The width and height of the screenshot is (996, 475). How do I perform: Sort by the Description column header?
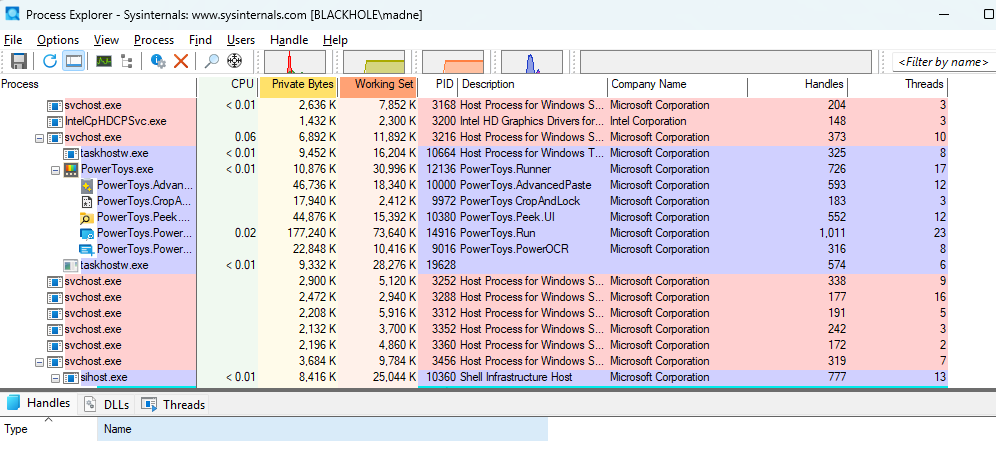pos(533,84)
